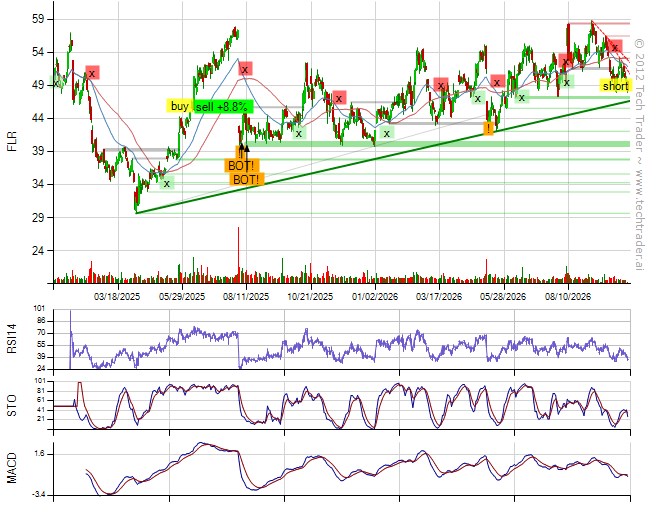Select the lower orange BOT! label

click(x=247, y=180)
